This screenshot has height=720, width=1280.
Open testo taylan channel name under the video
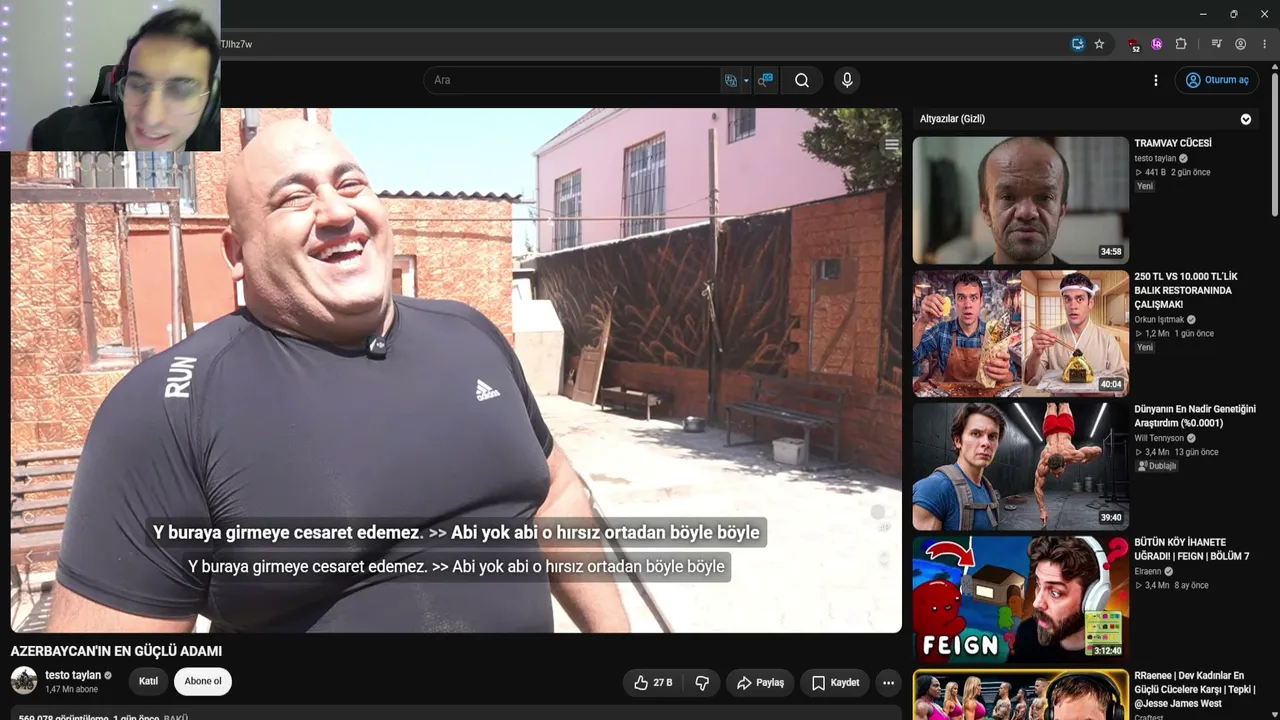(x=73, y=676)
